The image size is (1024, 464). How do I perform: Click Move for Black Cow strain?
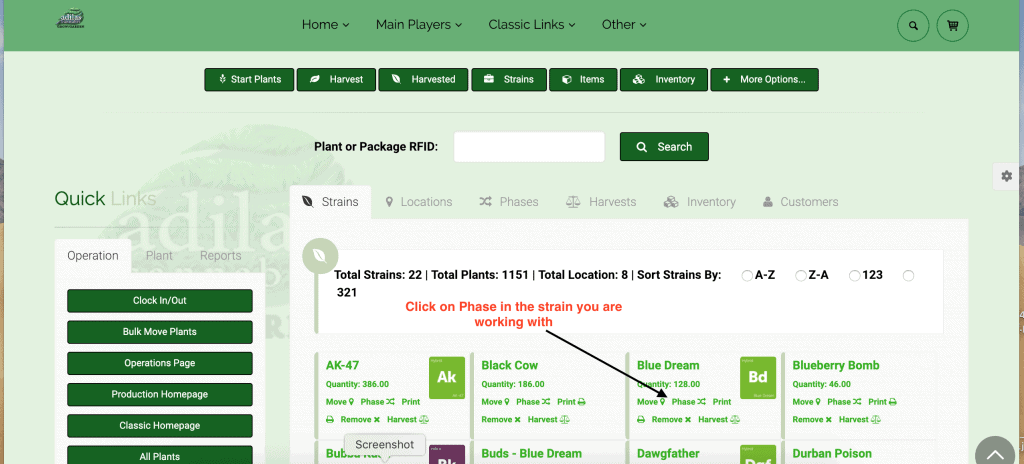point(495,402)
